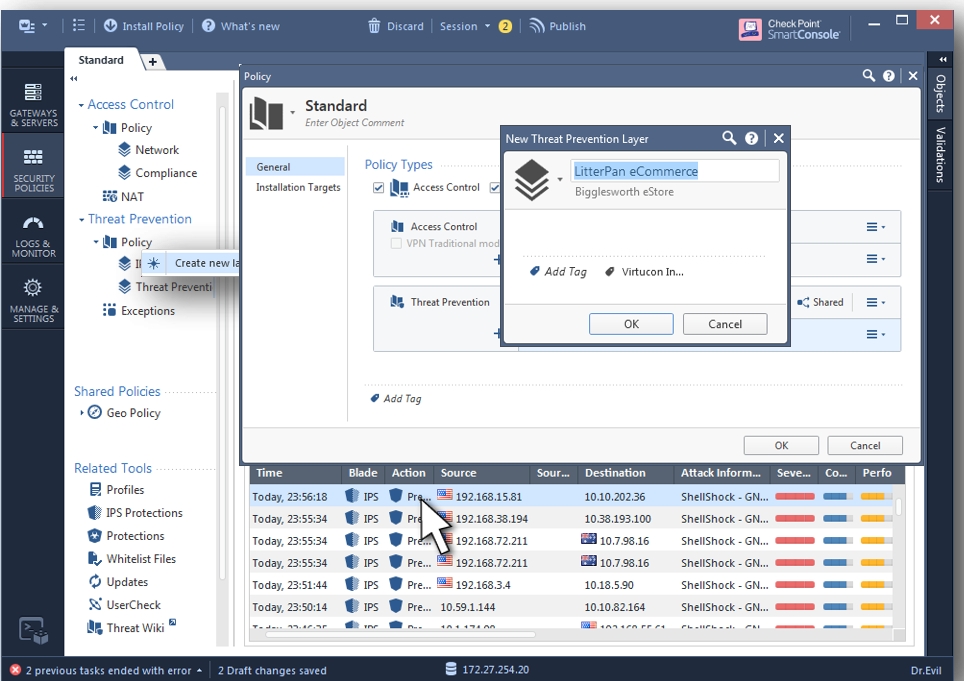The image size is (964, 681).
Task: Open the Threat Prevention layer options menu
Action: click(875, 302)
